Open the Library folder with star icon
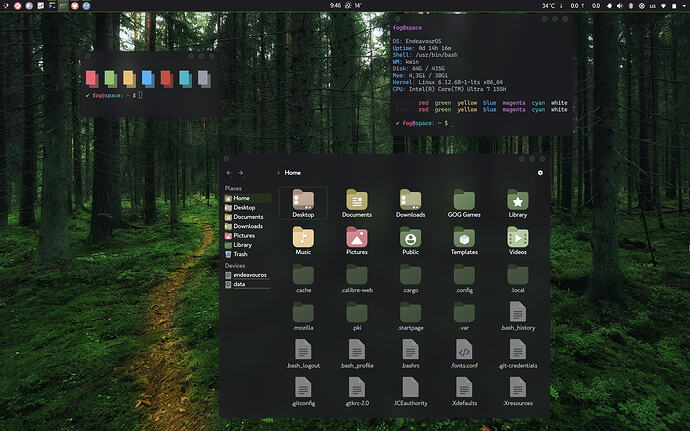The width and height of the screenshot is (690, 431). click(518, 203)
